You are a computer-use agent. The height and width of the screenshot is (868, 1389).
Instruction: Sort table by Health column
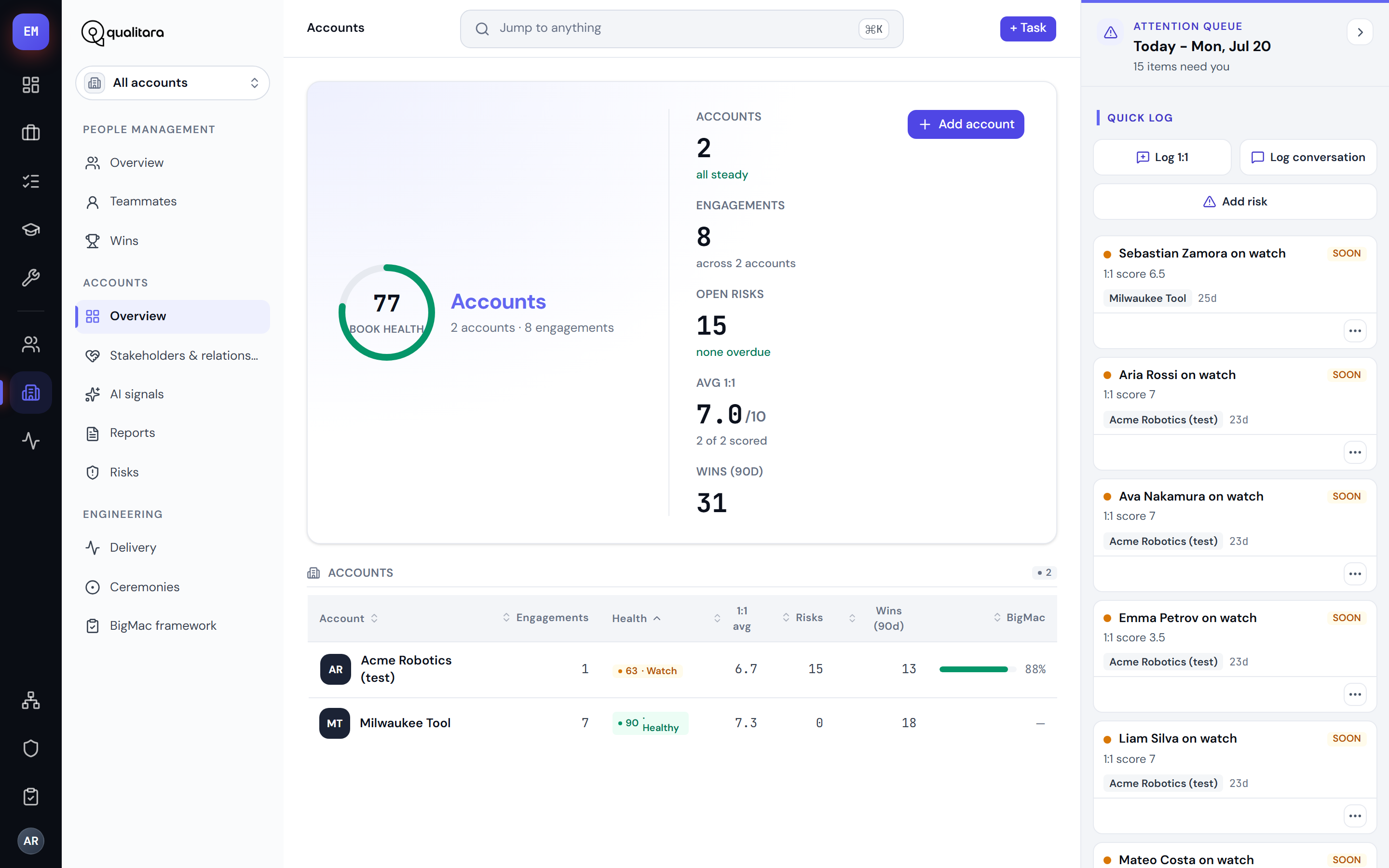[637, 618]
